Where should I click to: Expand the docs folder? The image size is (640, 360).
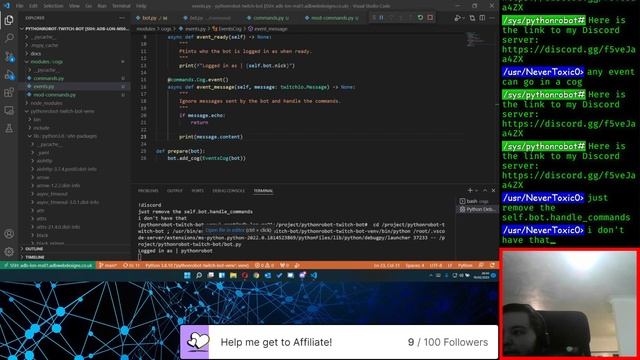pyautogui.click(x=73, y=53)
